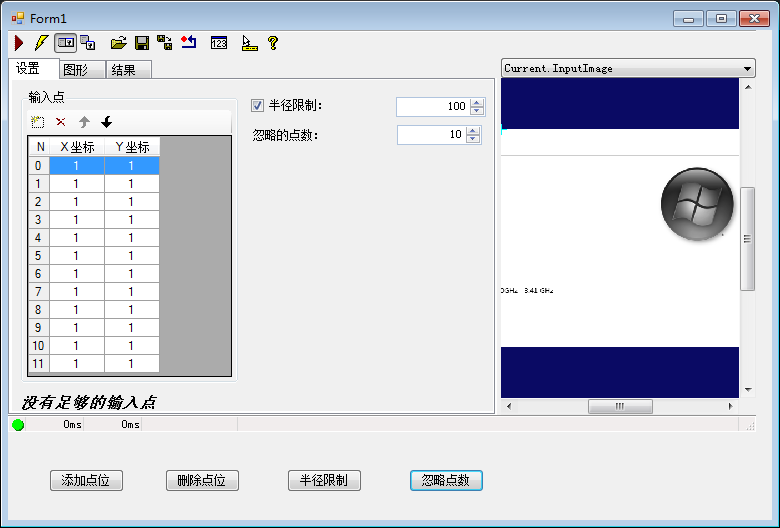Viewport: 780px width, 528px height.
Task: Move the selected point up (gray arrow)
Action: tap(84, 122)
